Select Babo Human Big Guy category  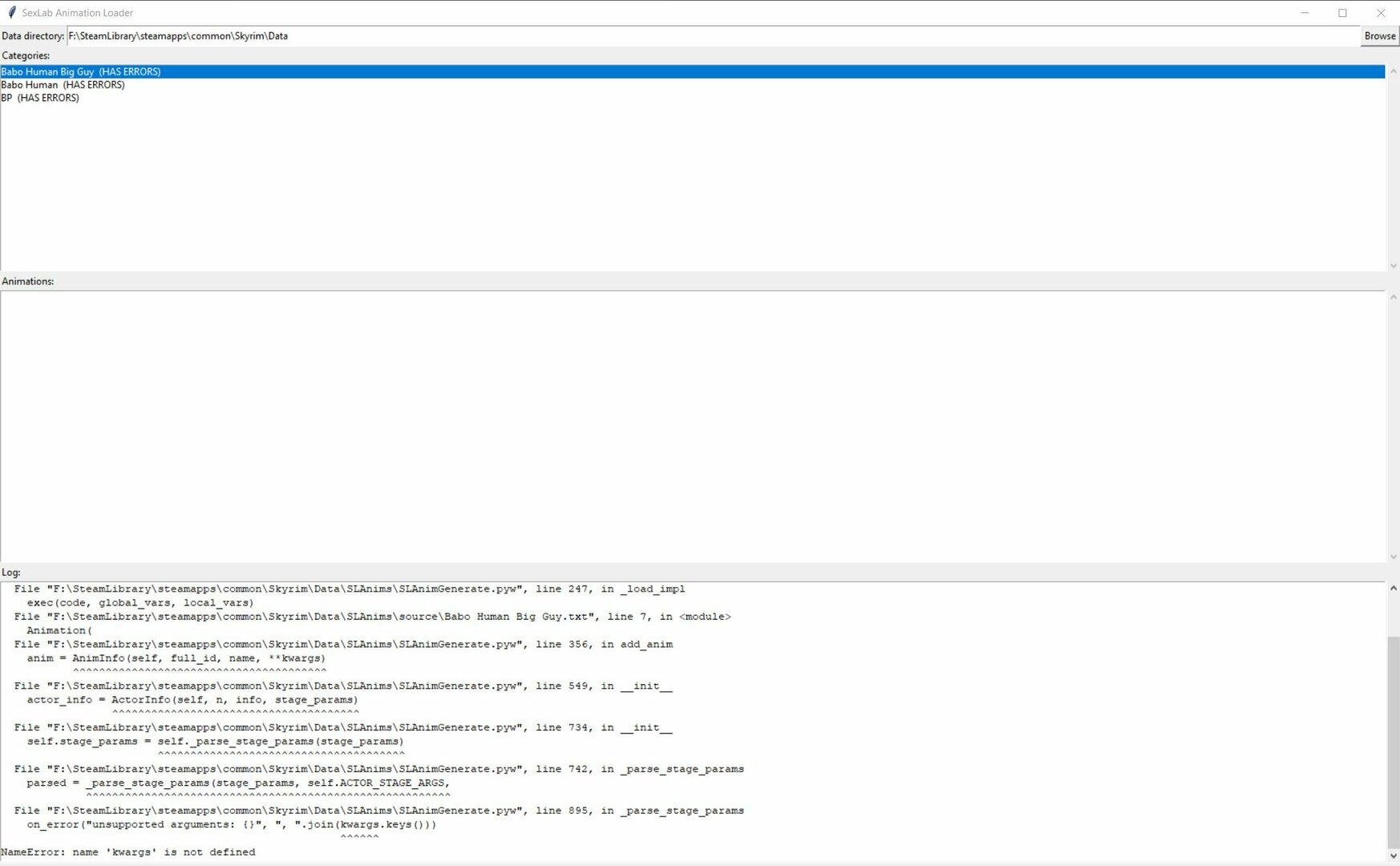tap(692, 71)
